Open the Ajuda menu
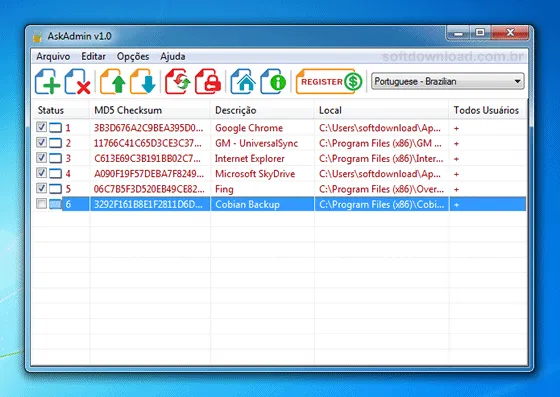Viewport: 560px width, 397px height. coord(172,56)
